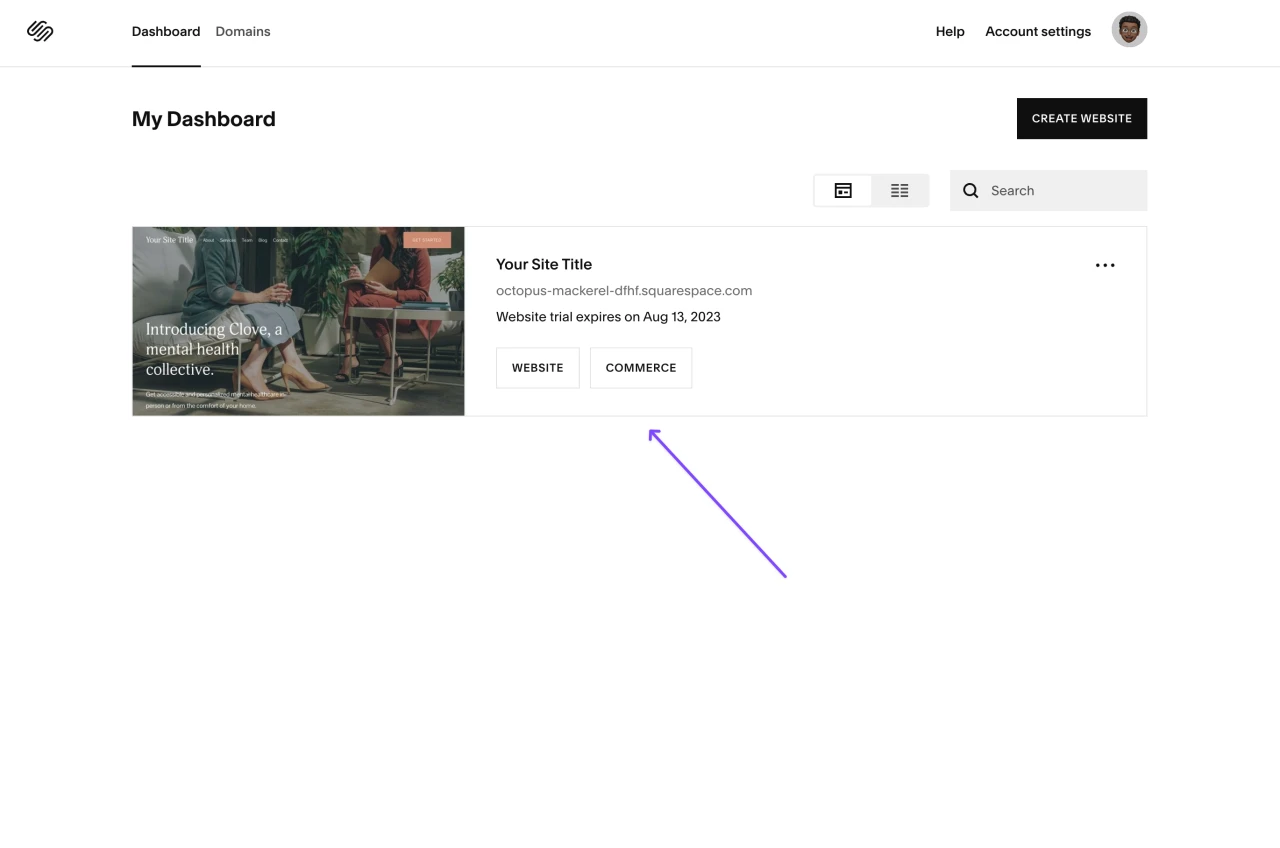Open the Help link
This screenshot has width=1280, height=848.
pos(949,32)
